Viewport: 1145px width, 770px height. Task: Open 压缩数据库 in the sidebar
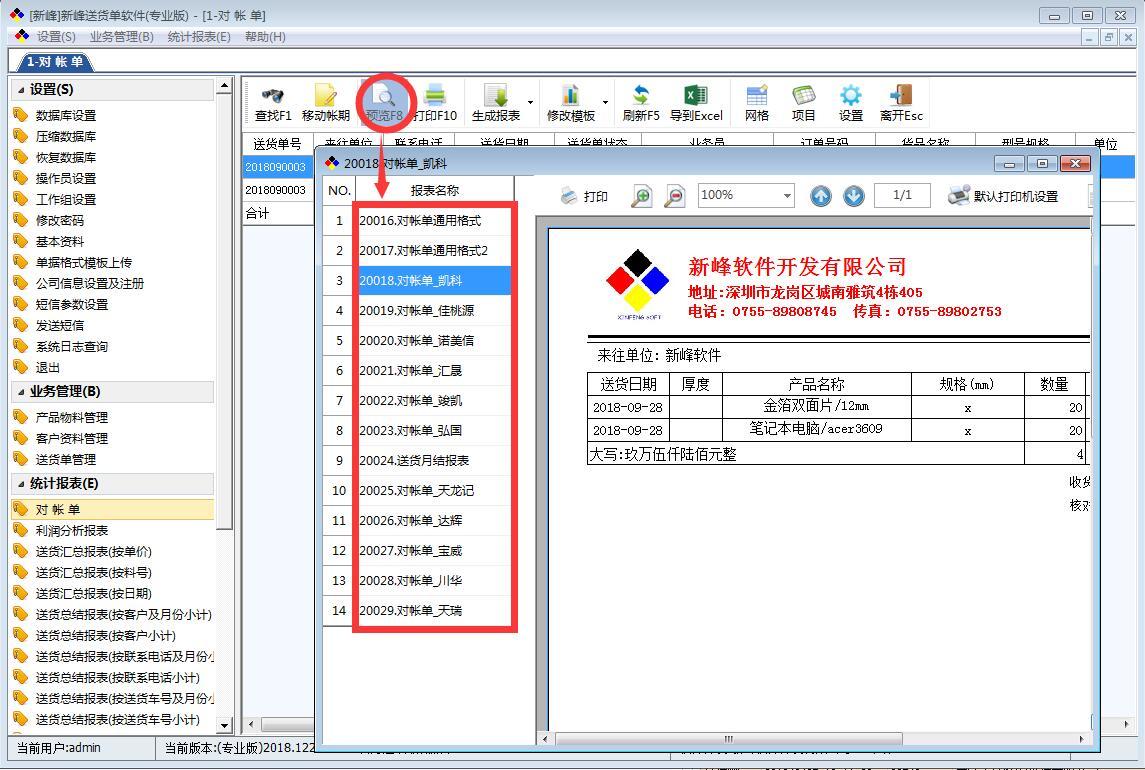point(66,137)
